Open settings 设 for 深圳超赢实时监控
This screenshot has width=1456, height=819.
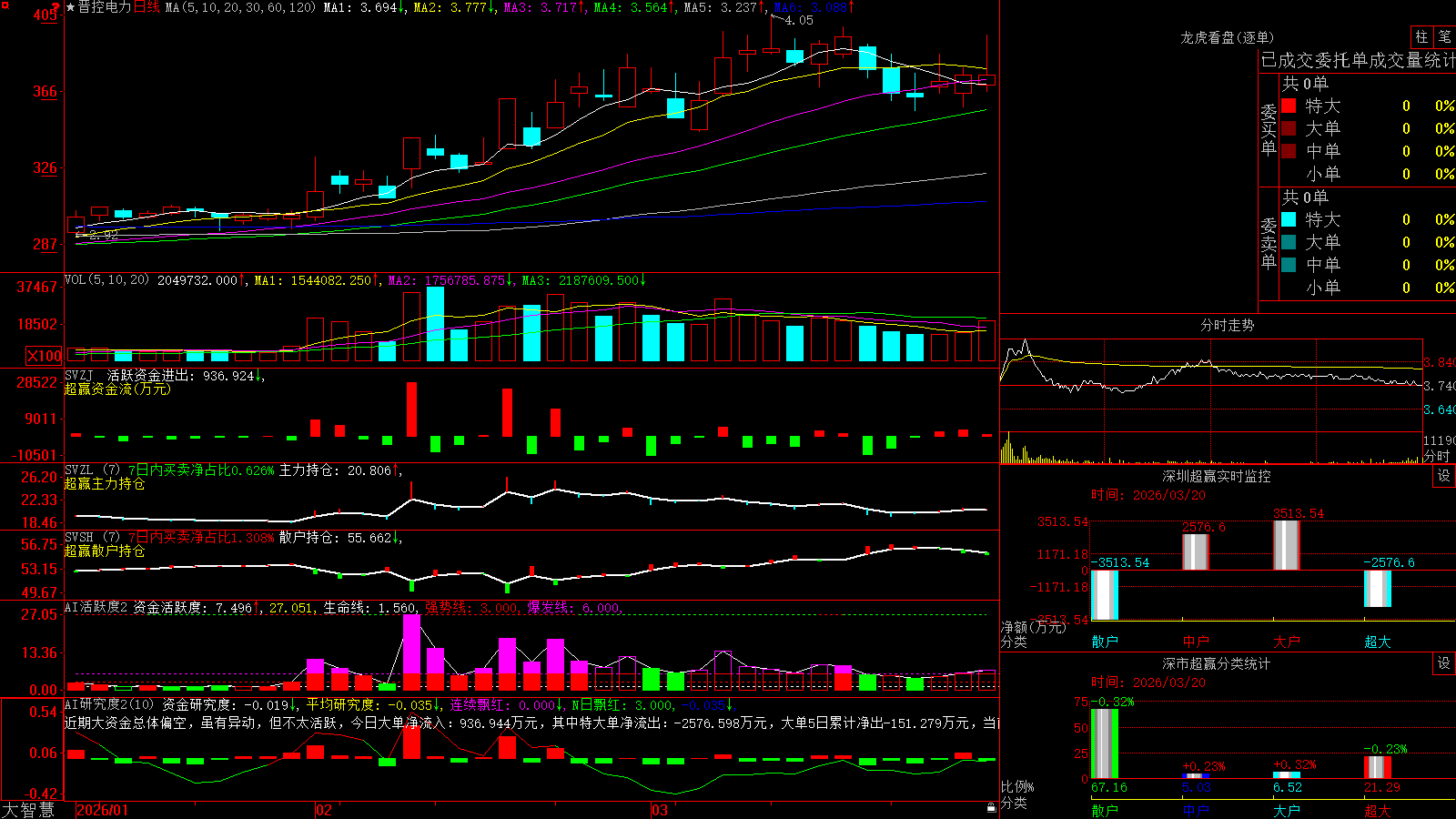[1444, 476]
